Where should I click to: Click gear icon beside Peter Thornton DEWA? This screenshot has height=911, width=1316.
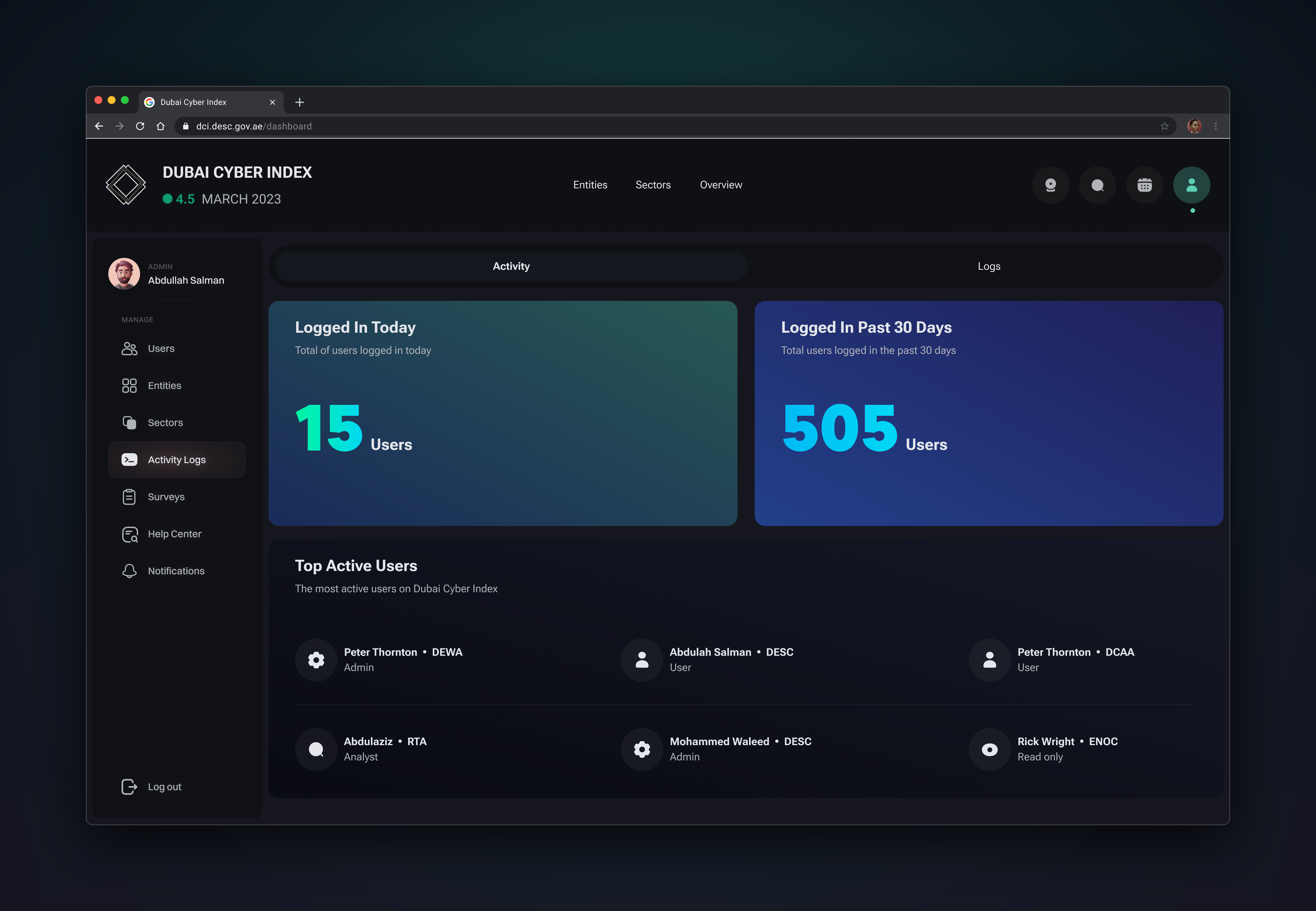point(316,660)
